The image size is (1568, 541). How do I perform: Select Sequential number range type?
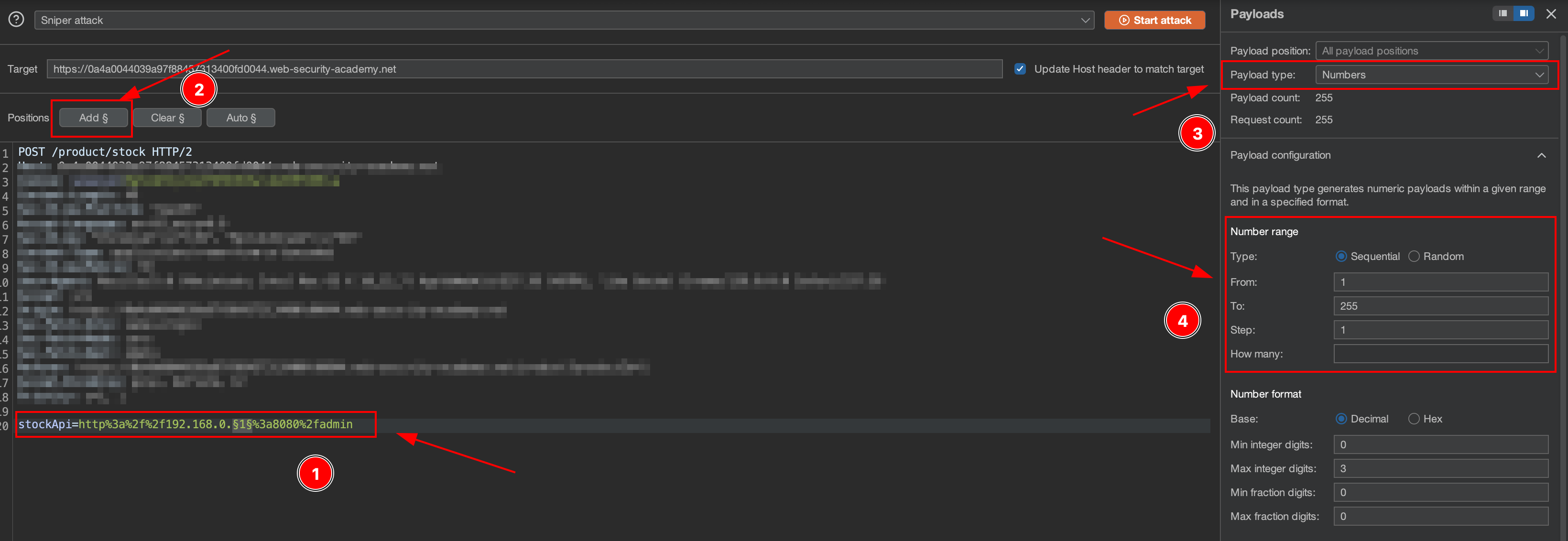click(x=1341, y=256)
